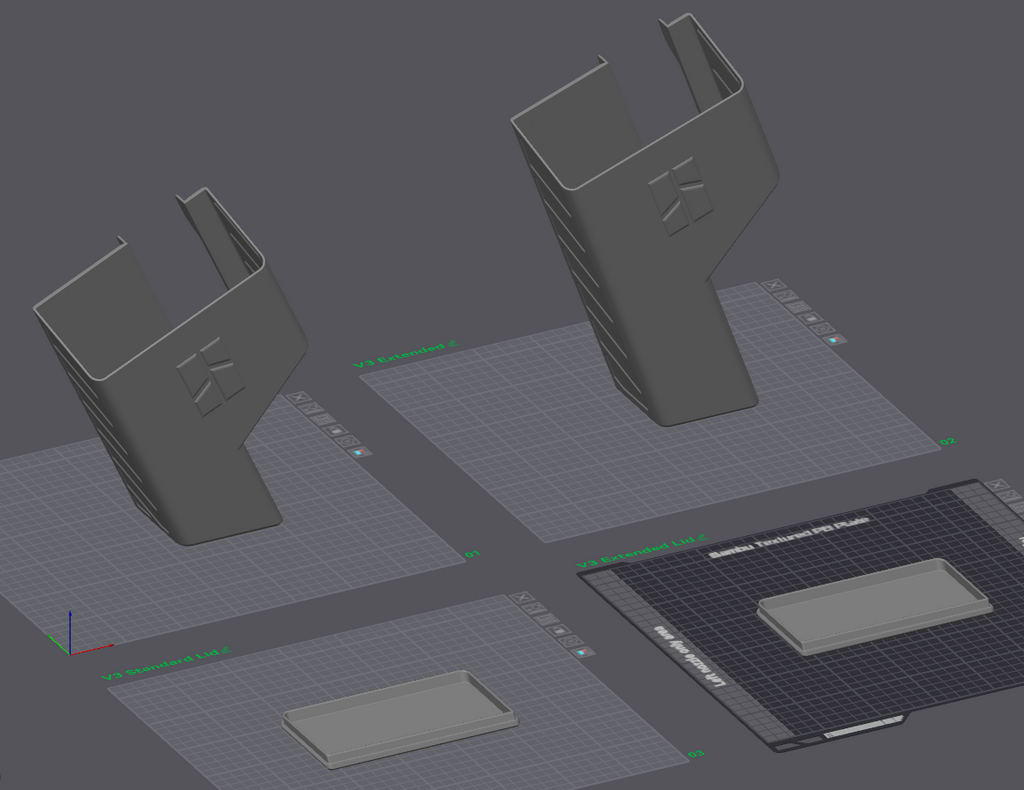This screenshot has width=1024, height=790.
Task: Open filament color icon on plate 01
Action: point(360,452)
